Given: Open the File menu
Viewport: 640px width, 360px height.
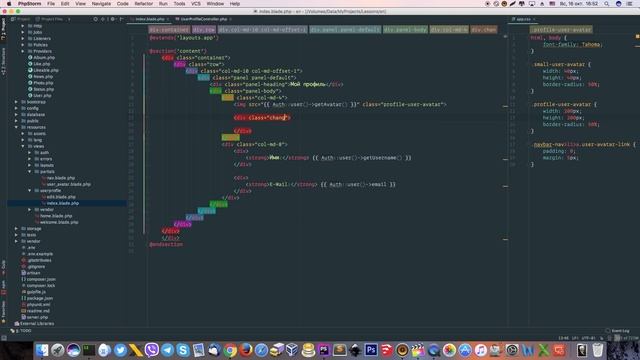Looking at the screenshot, I should 51,4.
